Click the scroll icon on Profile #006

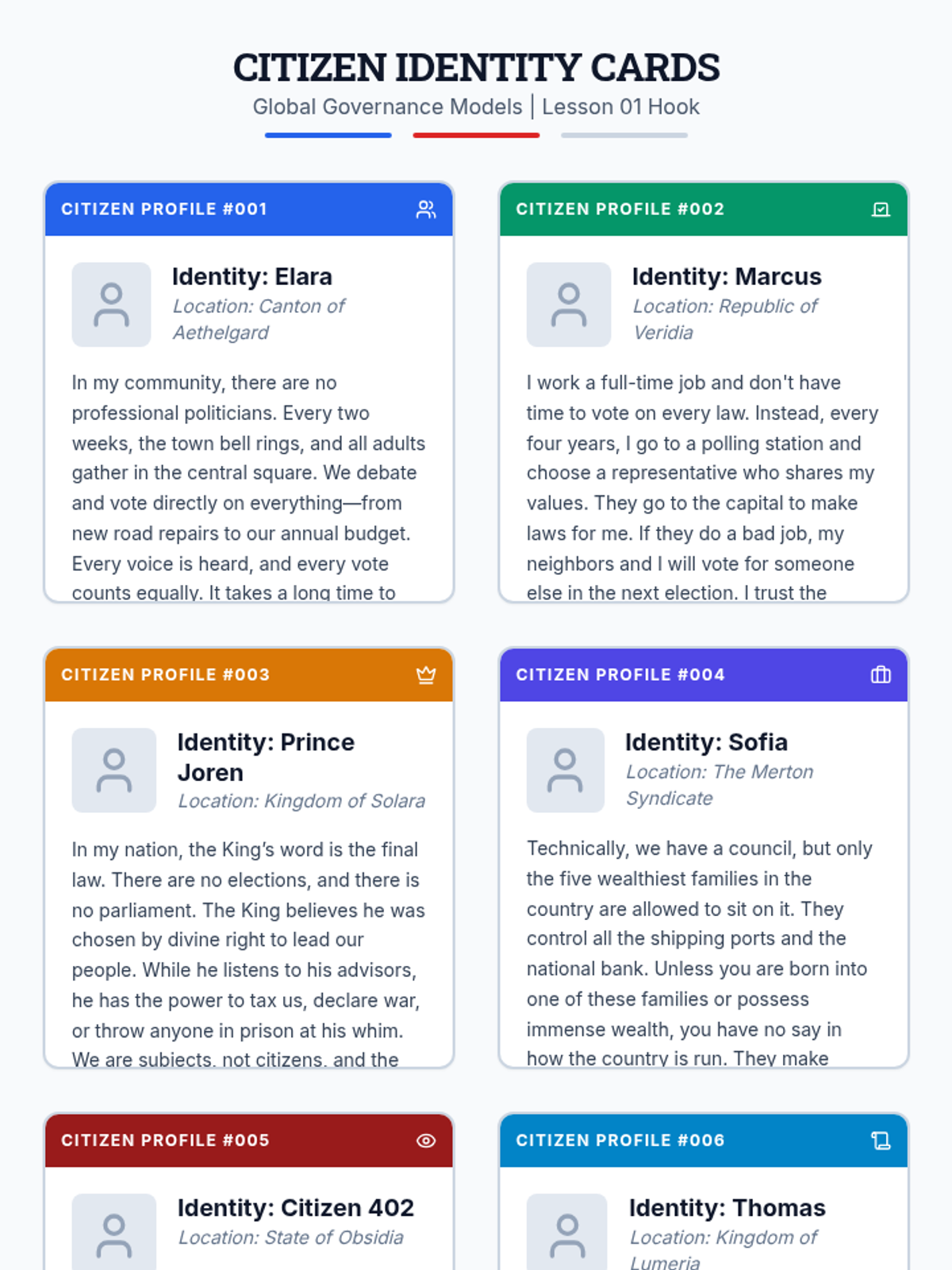click(x=881, y=1141)
